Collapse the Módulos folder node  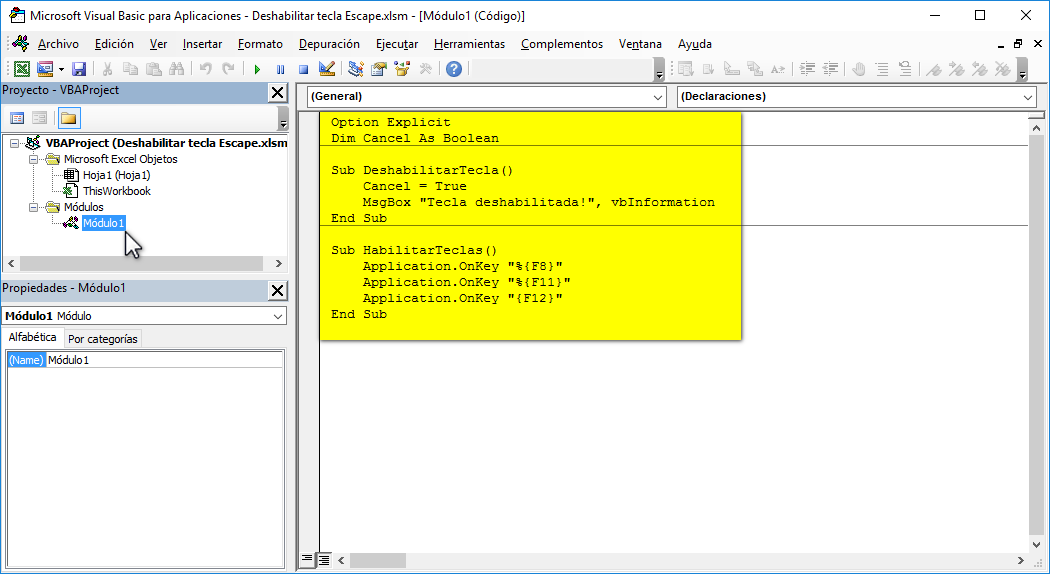(x=33, y=208)
